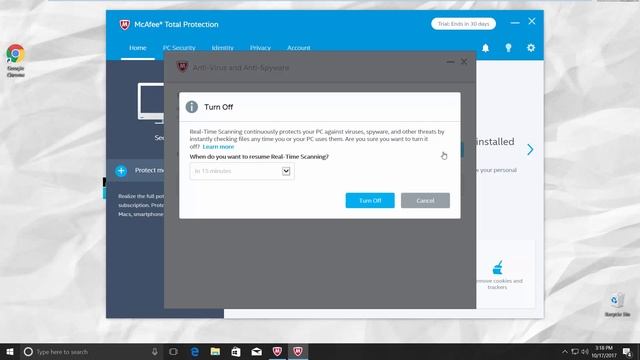Image resolution: width=640 pixels, height=360 pixels.
Task: Click first McAfee taskbar icon
Action: (277, 351)
